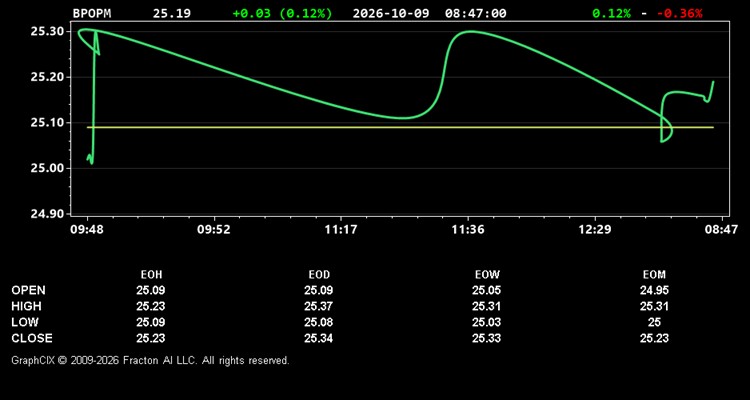Click the GraphCIX copyright notice
750x400 pixels.
[x=150, y=360]
